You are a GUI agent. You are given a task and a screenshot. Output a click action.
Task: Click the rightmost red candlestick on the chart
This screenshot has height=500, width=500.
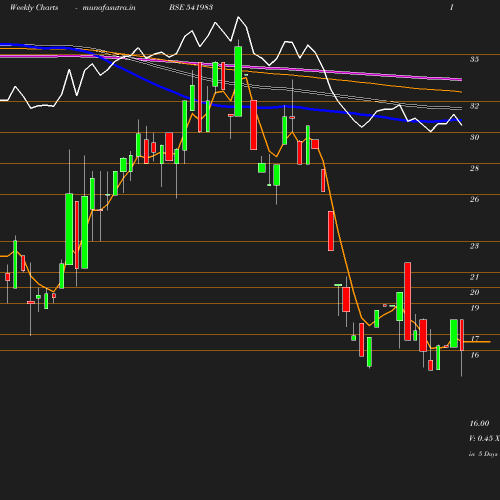(462, 335)
